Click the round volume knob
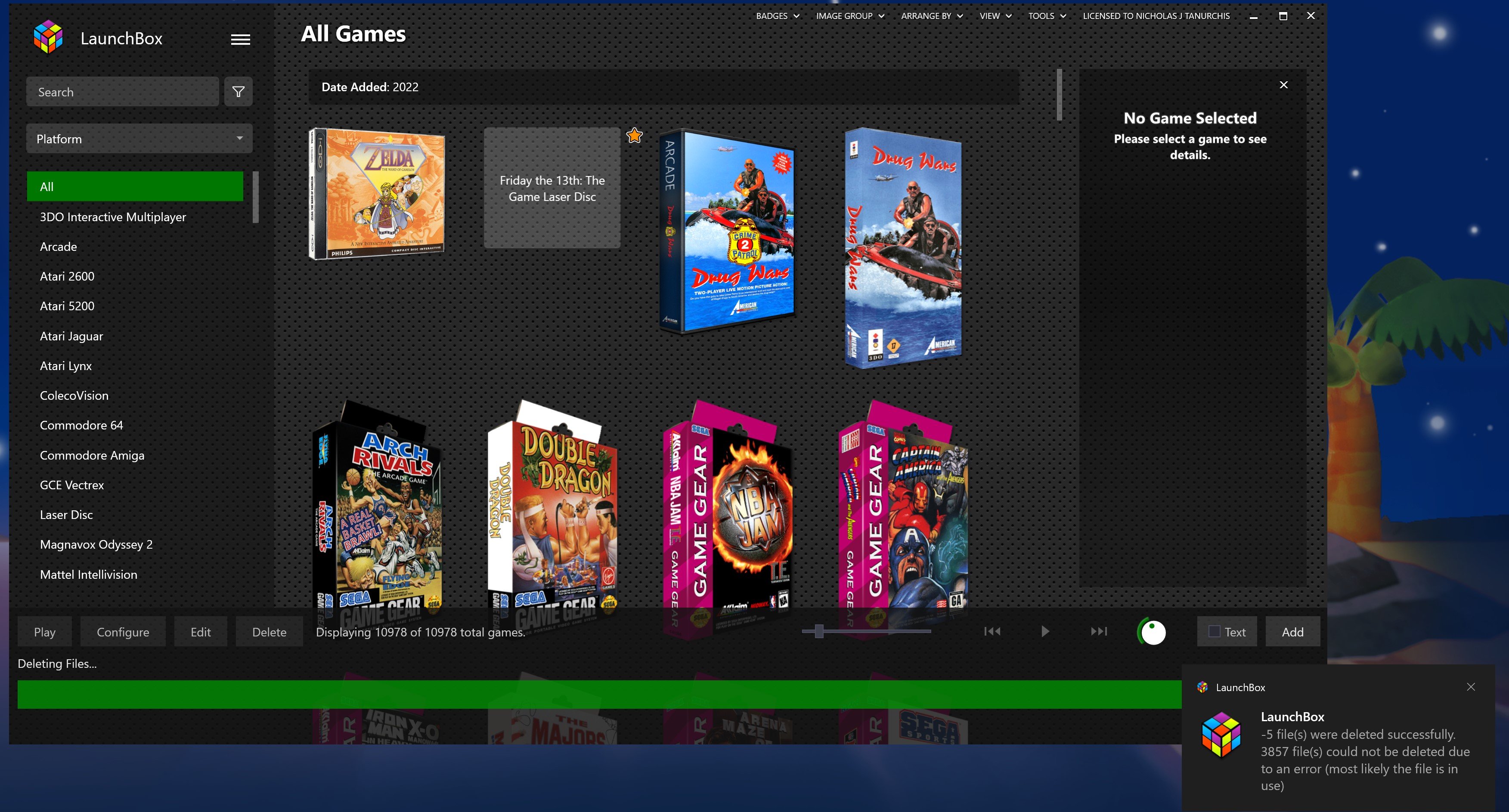The width and height of the screenshot is (1509, 812). pos(1152,632)
